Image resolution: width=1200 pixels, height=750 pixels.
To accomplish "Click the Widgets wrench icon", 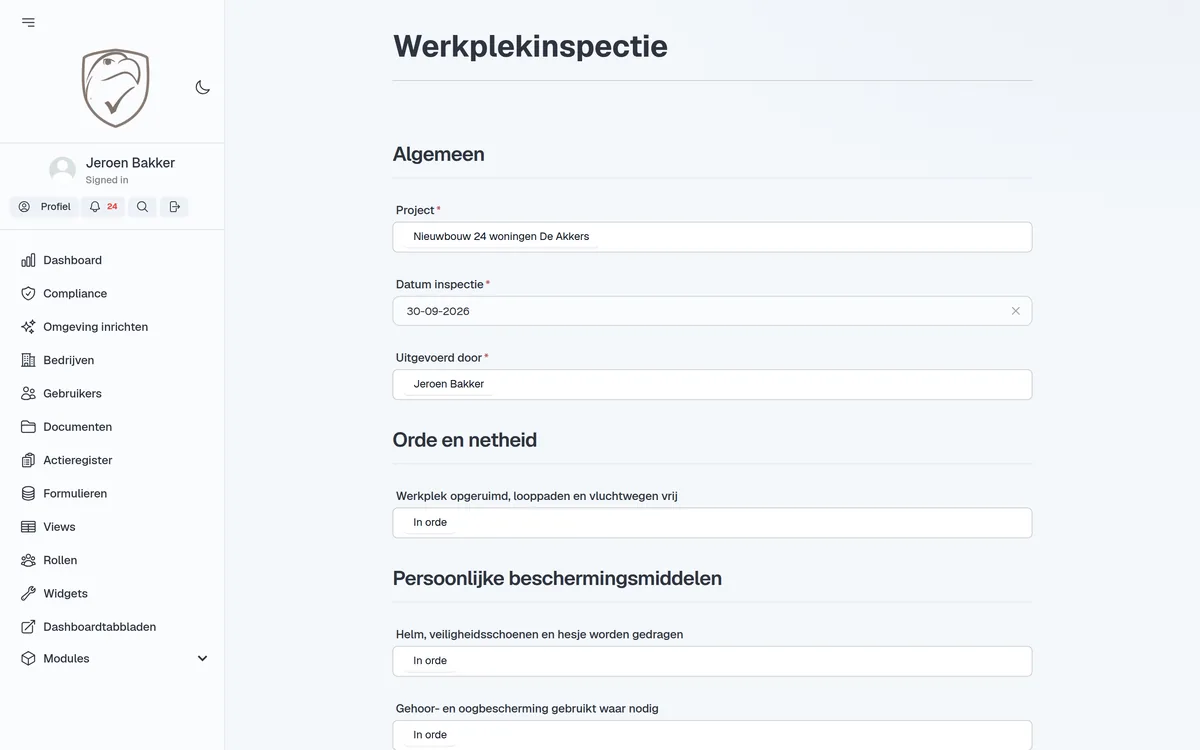I will [x=28, y=593].
